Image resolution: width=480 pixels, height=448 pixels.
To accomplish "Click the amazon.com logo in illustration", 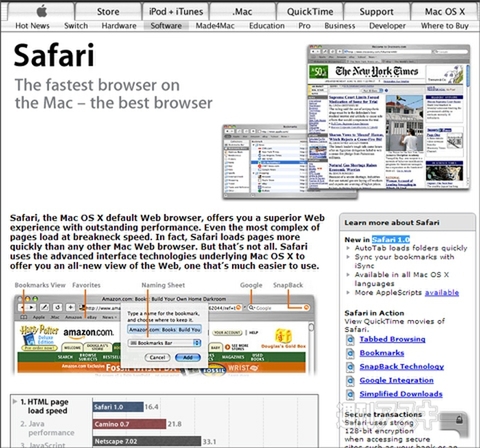I will [88, 333].
